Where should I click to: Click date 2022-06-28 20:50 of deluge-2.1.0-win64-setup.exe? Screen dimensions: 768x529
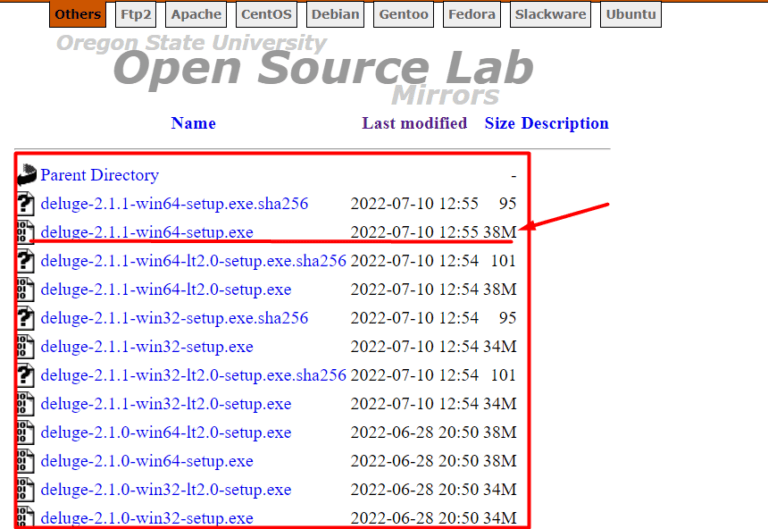(x=414, y=461)
